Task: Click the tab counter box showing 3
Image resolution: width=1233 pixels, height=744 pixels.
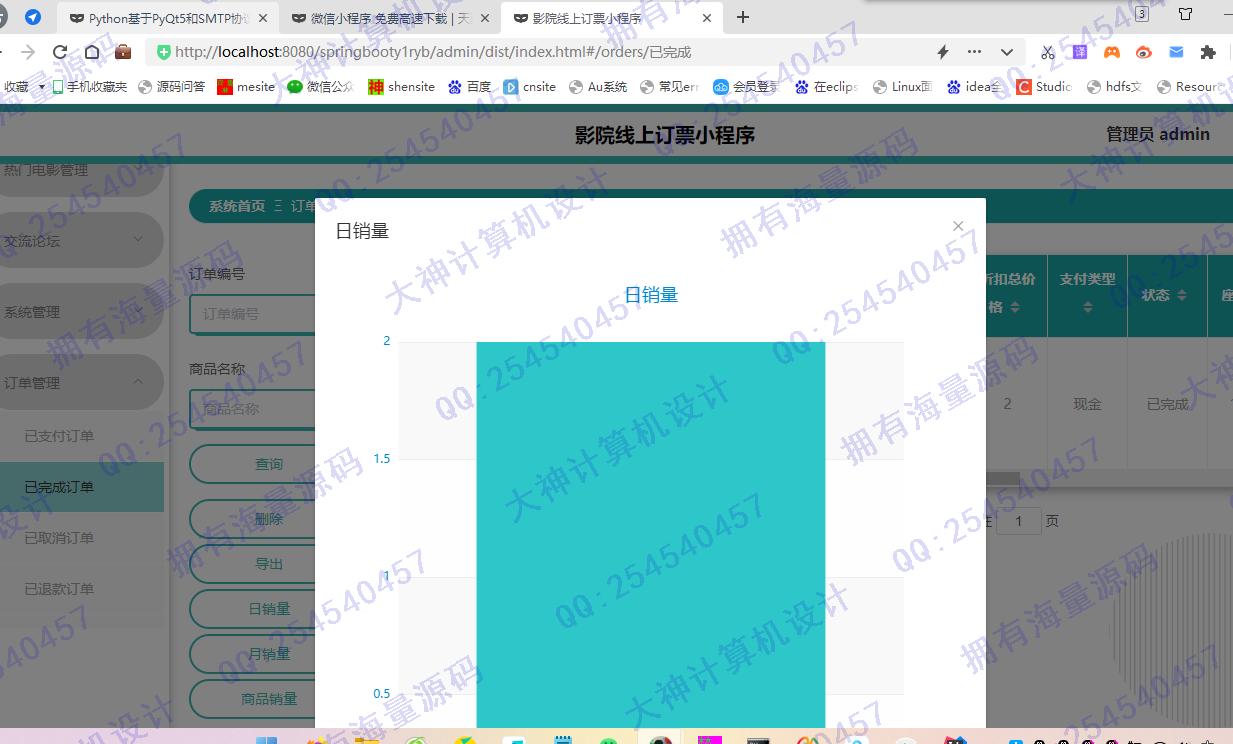Action: tap(1142, 14)
